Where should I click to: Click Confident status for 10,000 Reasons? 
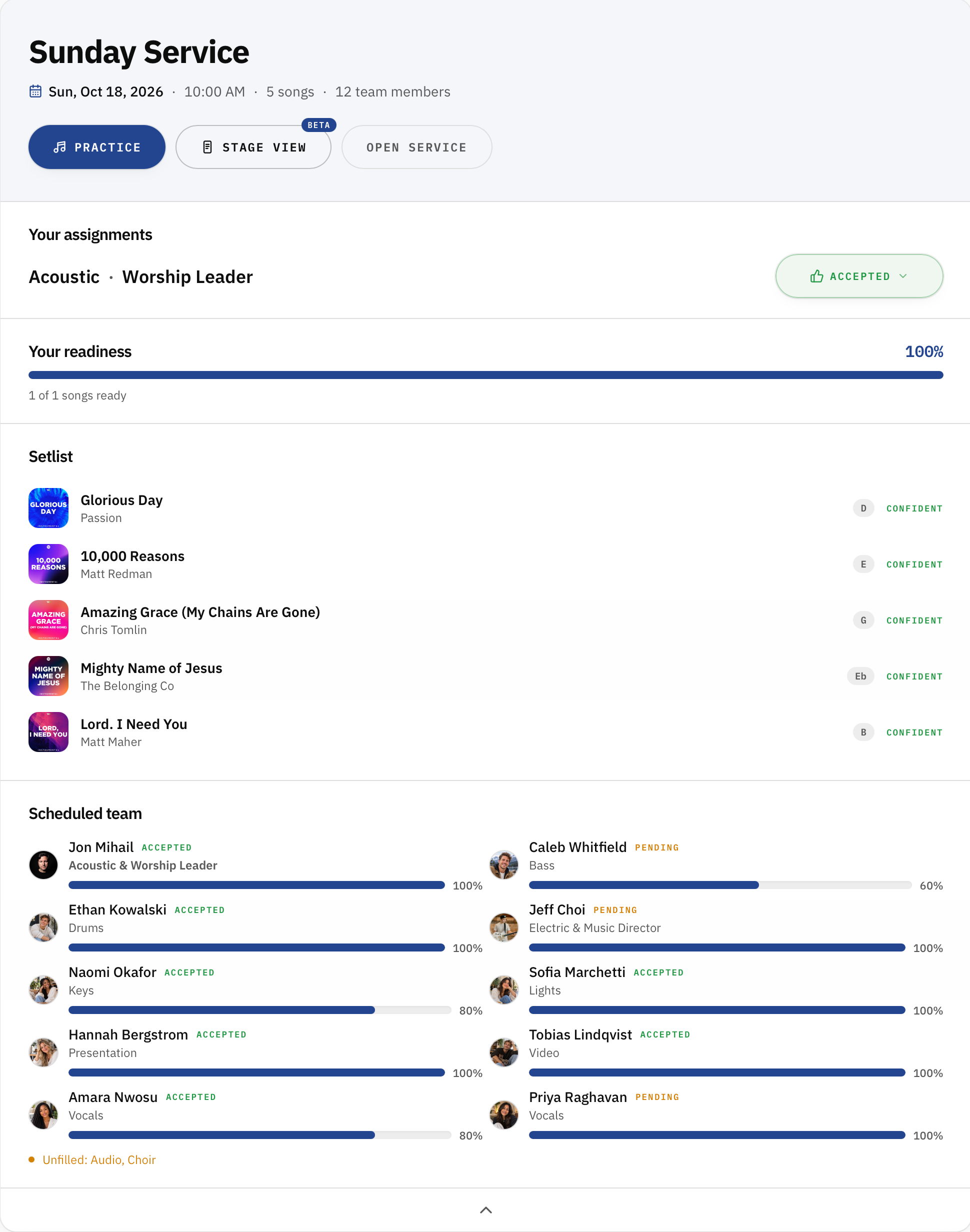(914, 564)
